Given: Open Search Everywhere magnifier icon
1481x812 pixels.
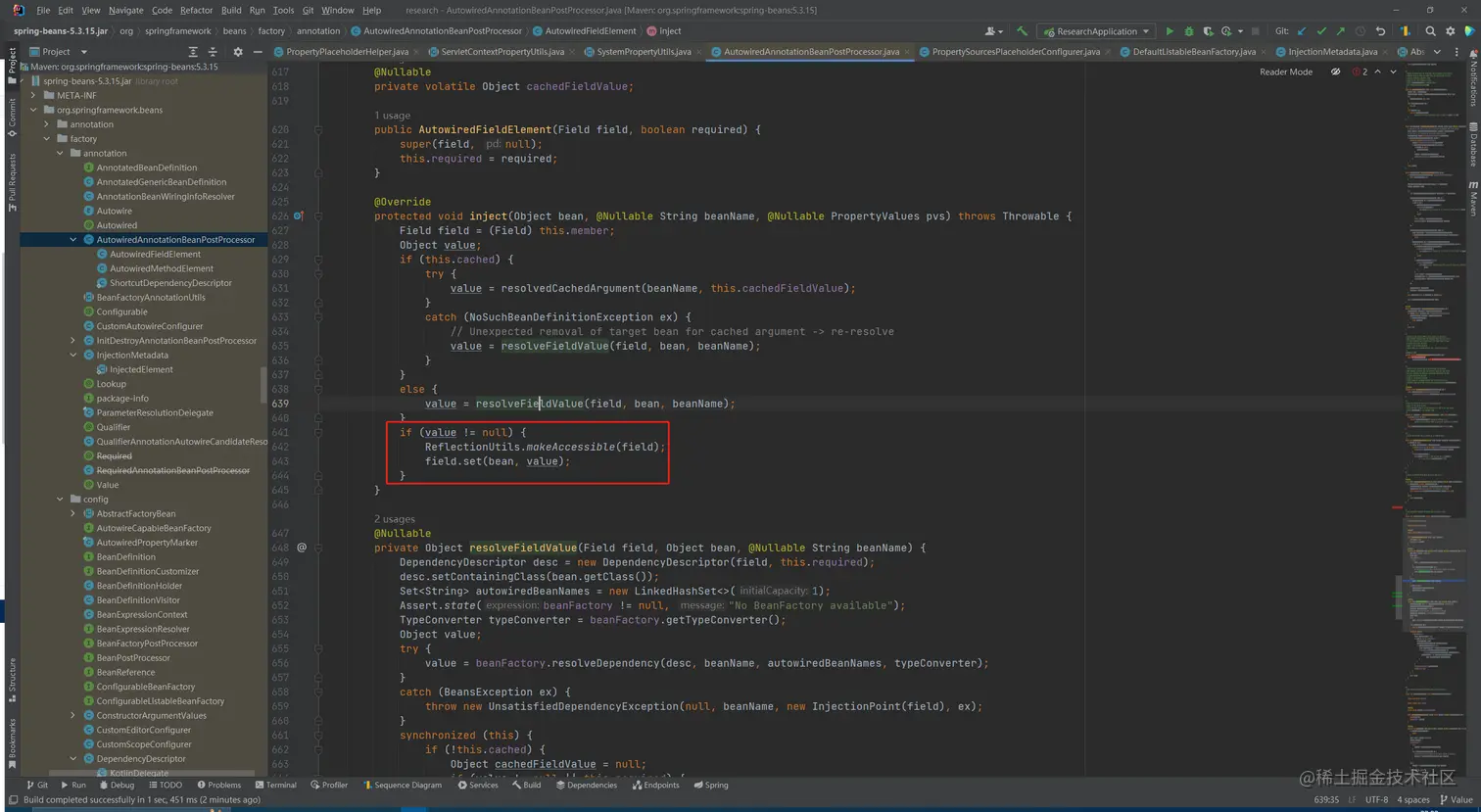Looking at the screenshot, I should (1430, 31).
